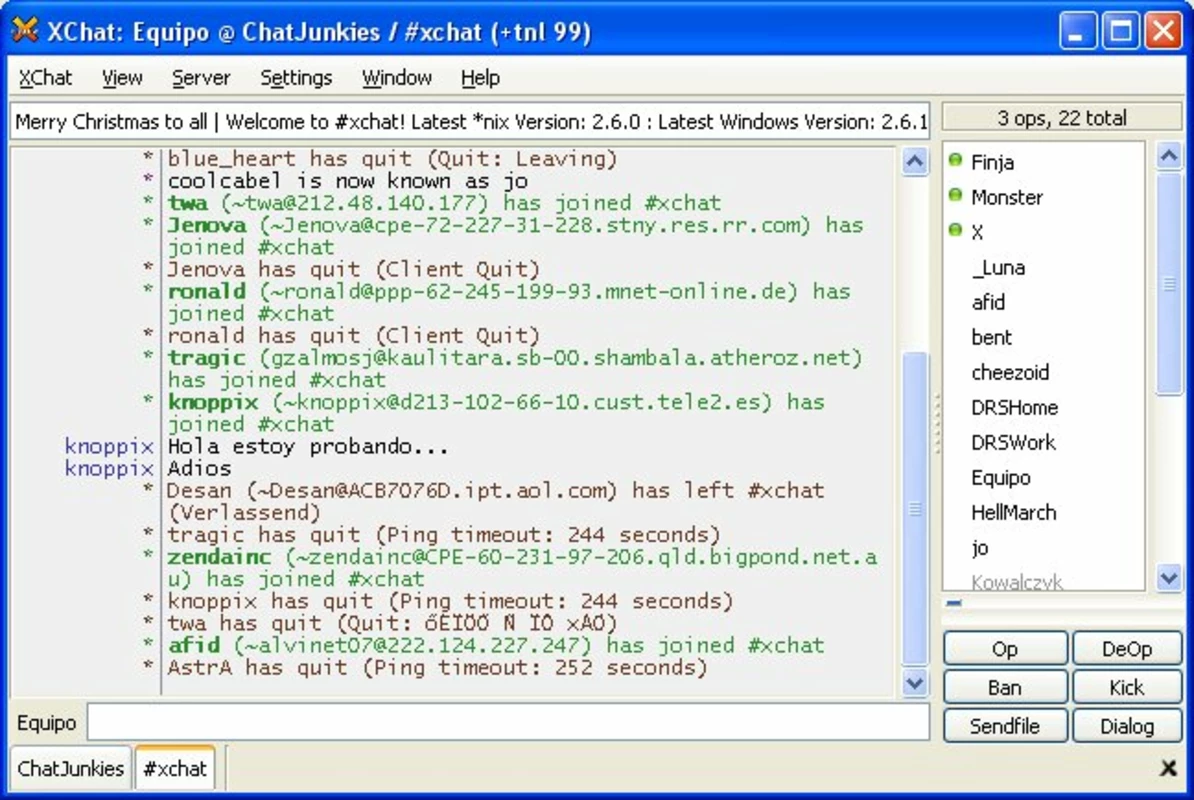Click the 'zendainc' join line nickname
1194x800 pixels.
tap(219, 557)
